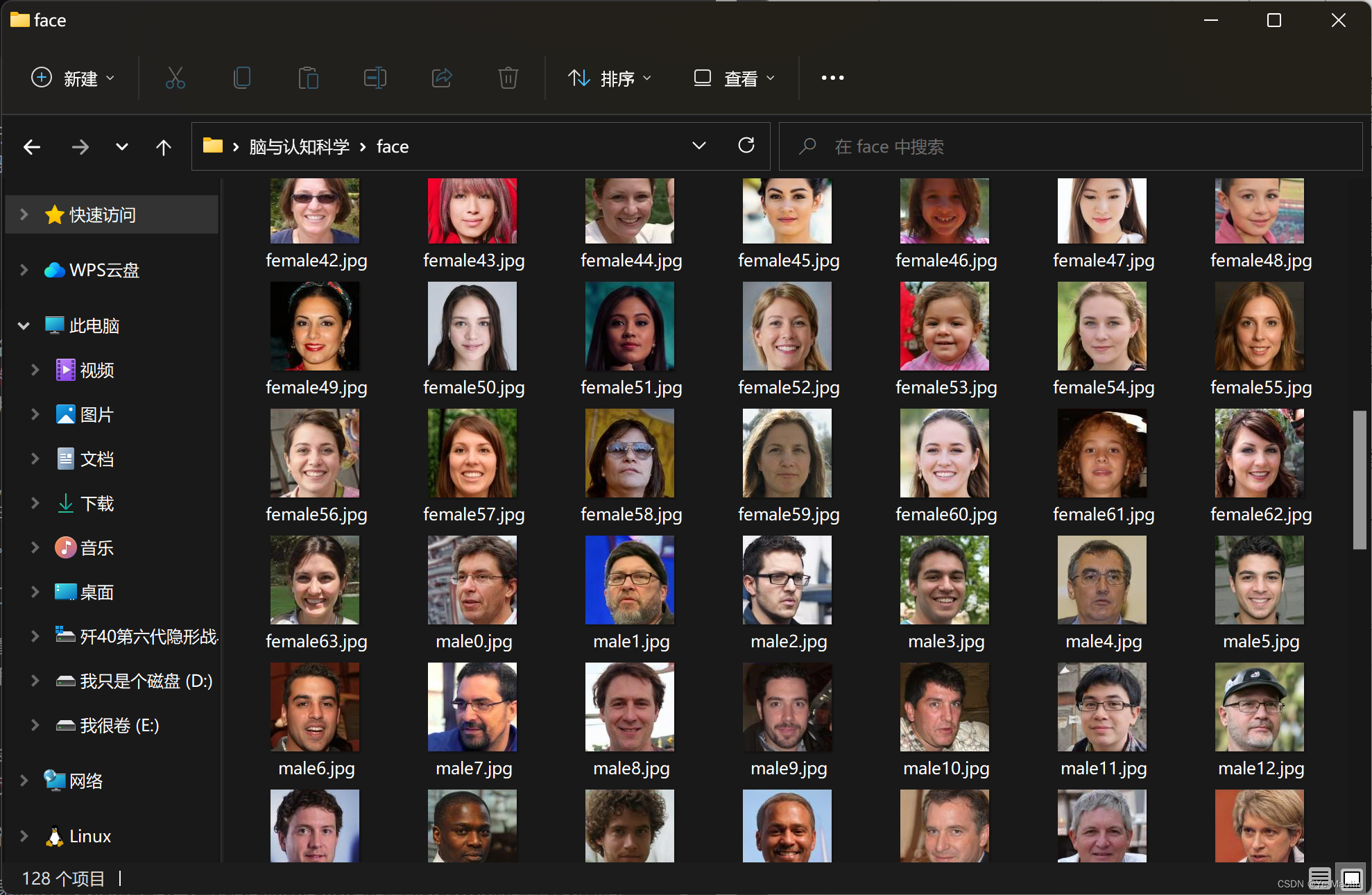This screenshot has width=1372, height=895.
Task: Refresh the face folder view
Action: 746,146
